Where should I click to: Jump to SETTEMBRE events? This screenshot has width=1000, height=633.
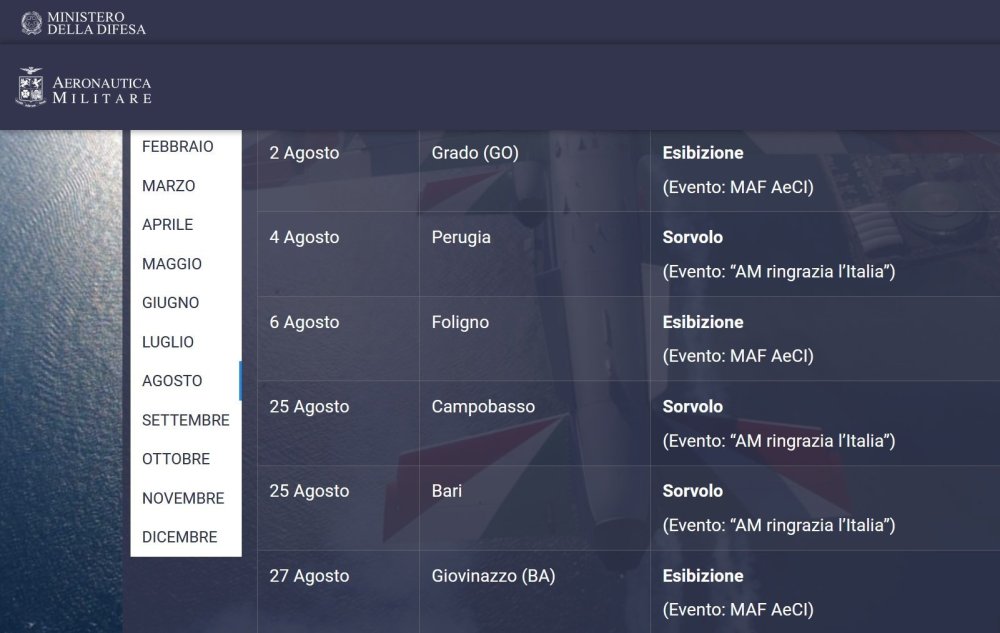click(186, 420)
